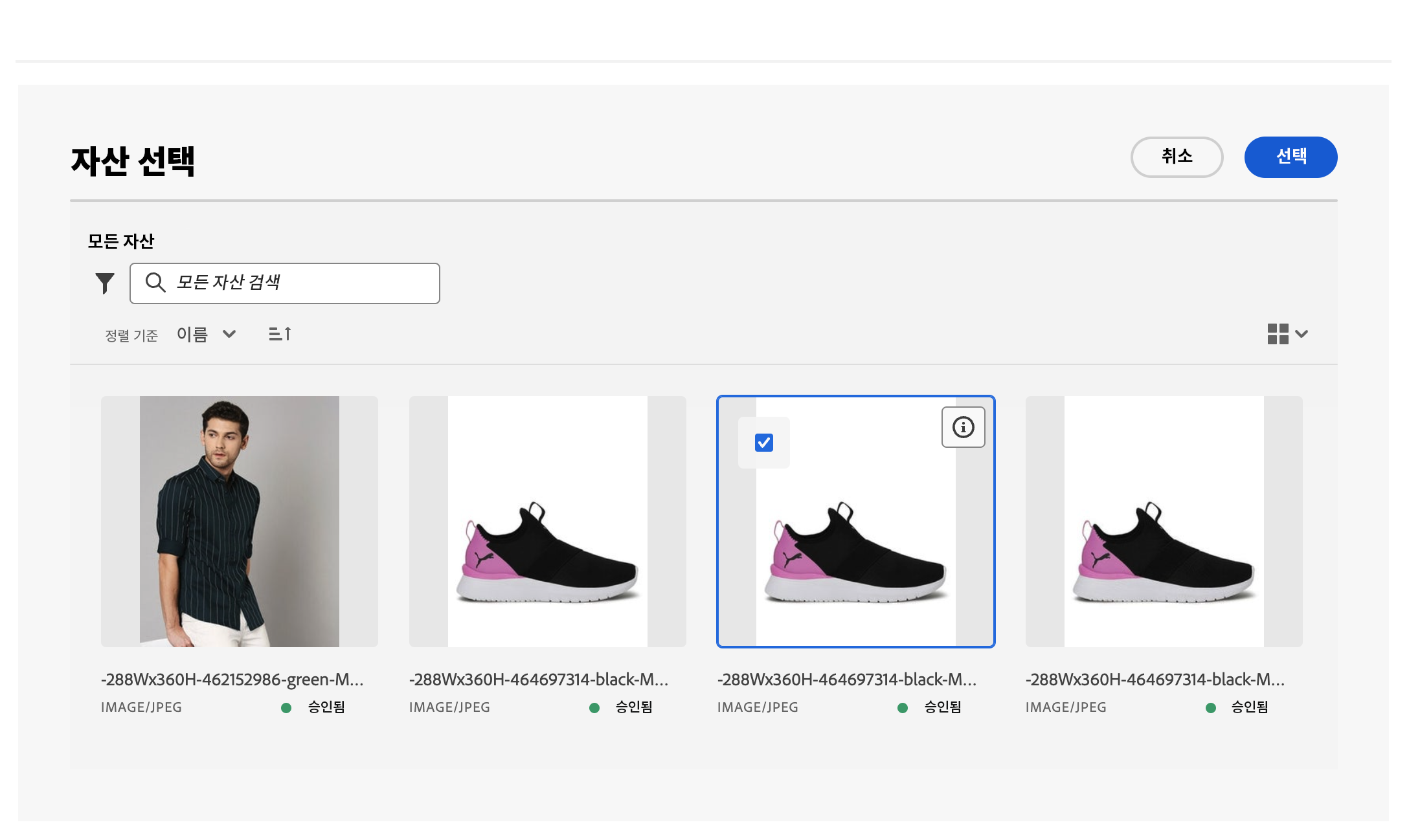Click the filter funnel icon
1409x840 pixels.
click(105, 283)
